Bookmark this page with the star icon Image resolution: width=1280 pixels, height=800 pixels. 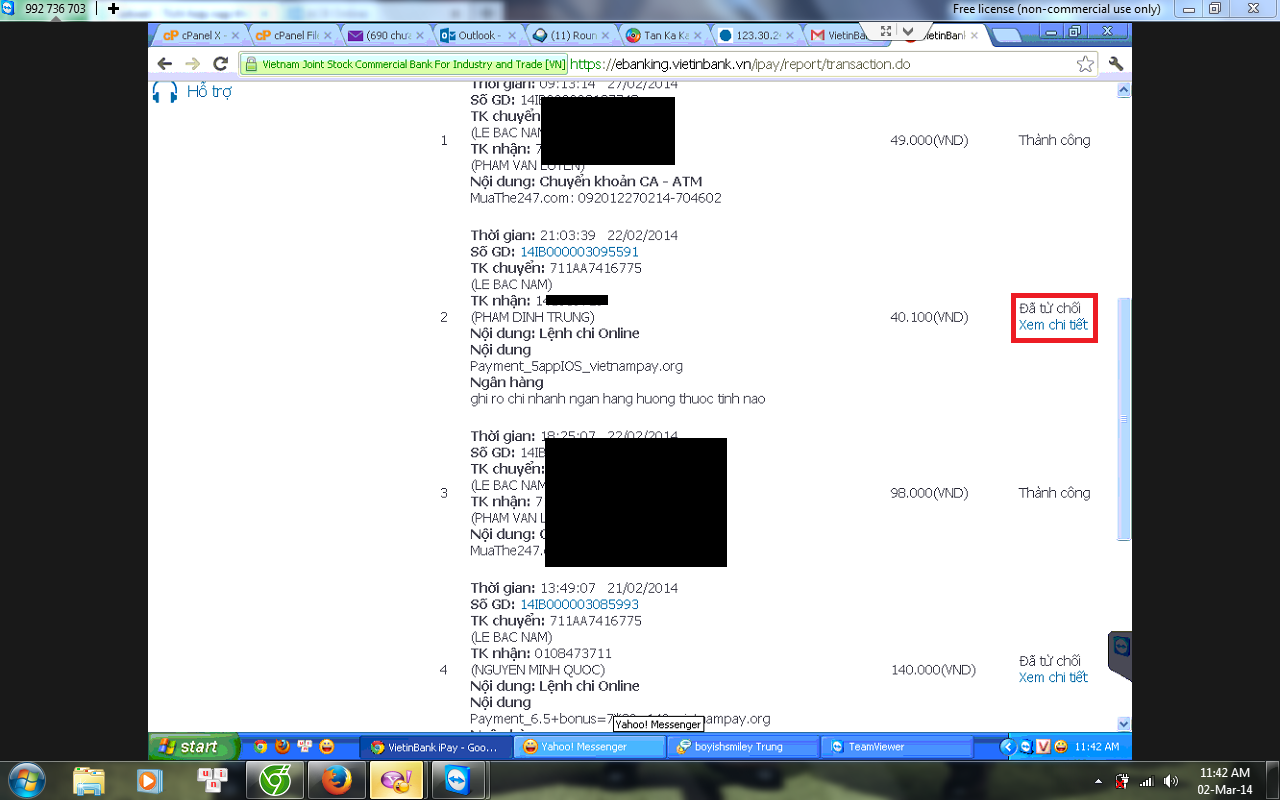point(1085,64)
